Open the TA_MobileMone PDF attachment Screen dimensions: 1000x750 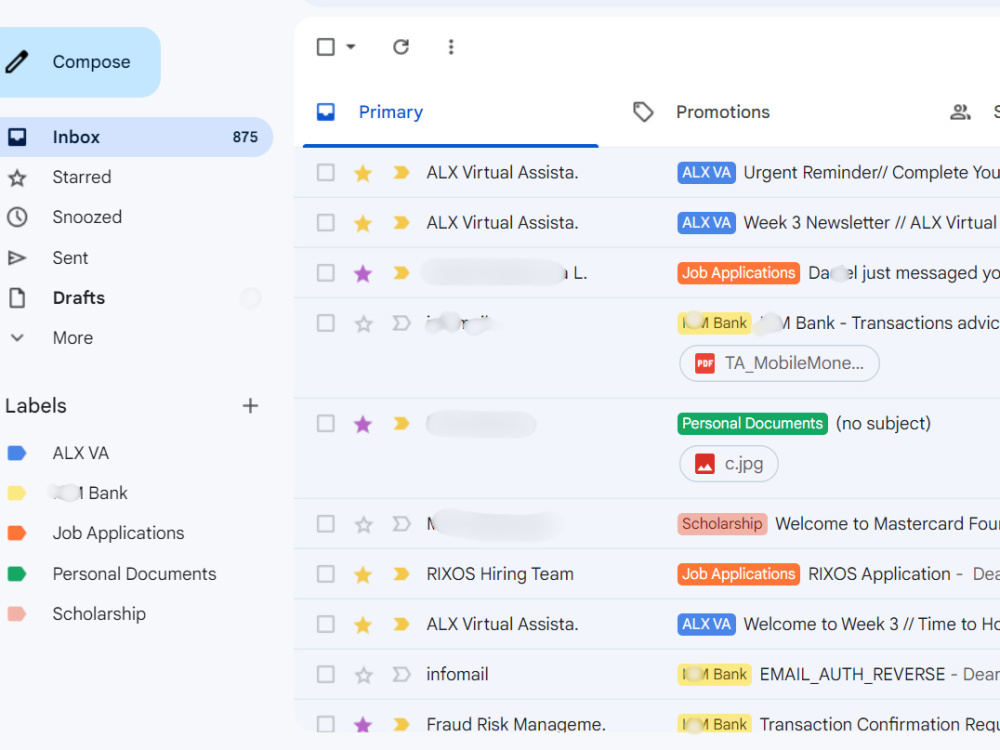tap(779, 364)
